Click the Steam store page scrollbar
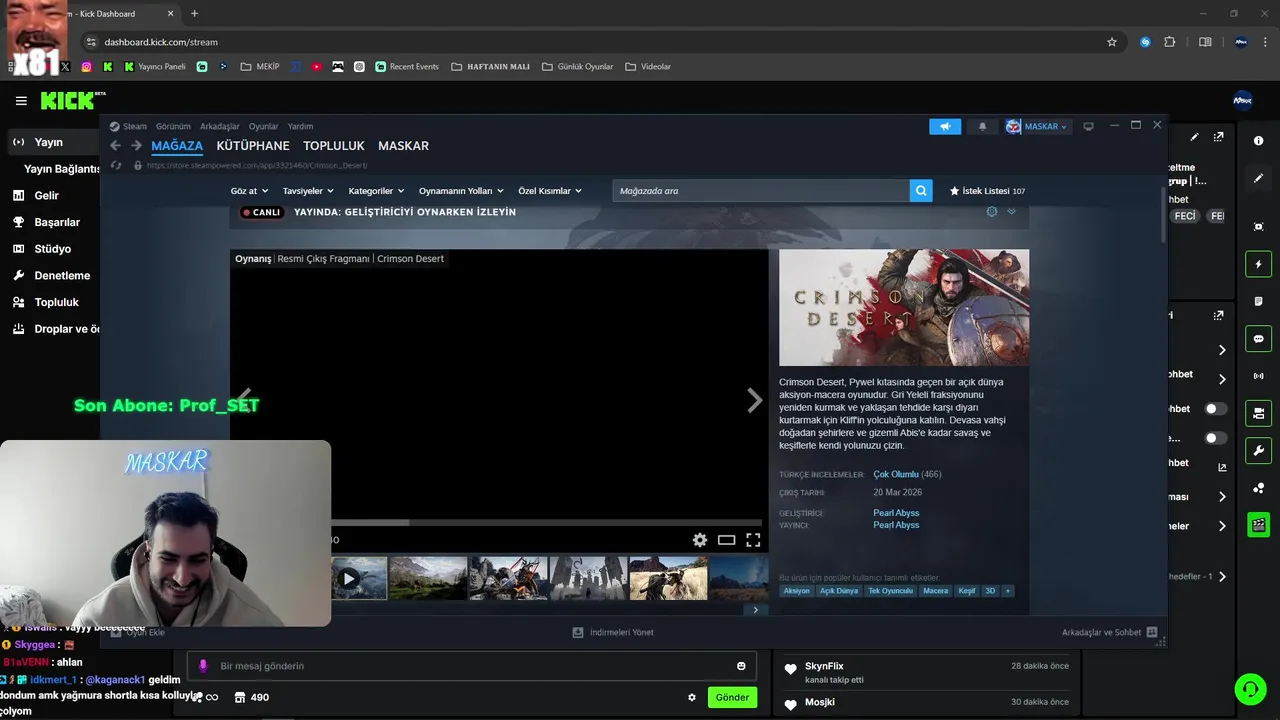This screenshot has height=720, width=1280. click(1163, 215)
